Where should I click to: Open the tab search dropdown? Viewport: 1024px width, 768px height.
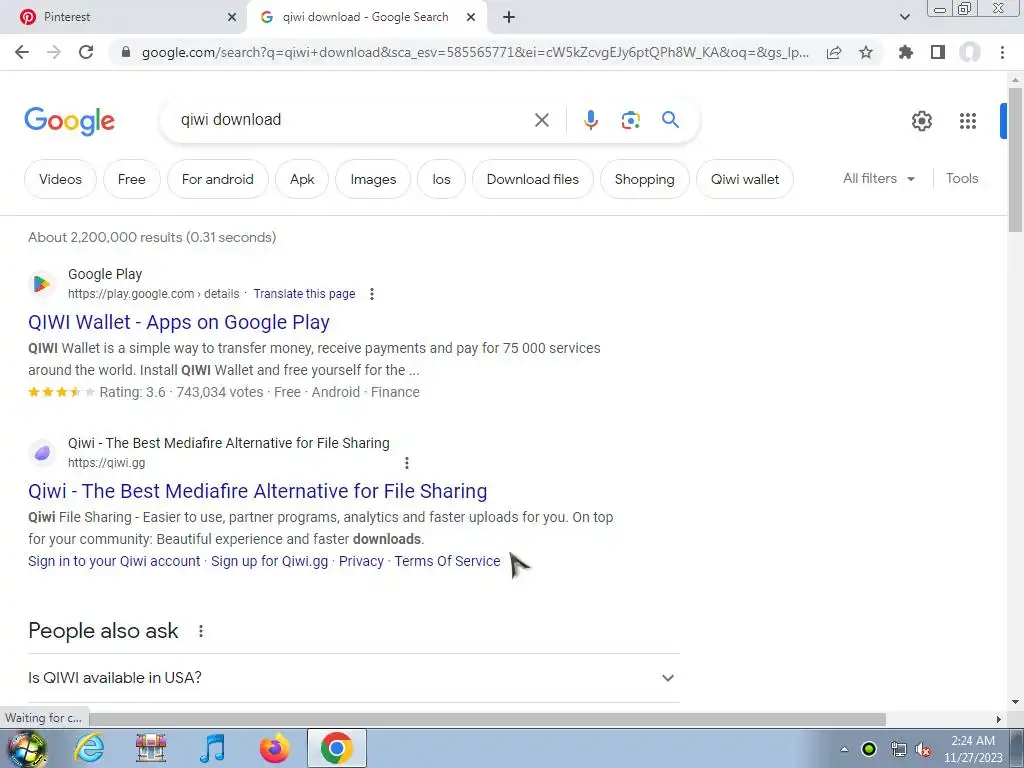click(x=904, y=17)
